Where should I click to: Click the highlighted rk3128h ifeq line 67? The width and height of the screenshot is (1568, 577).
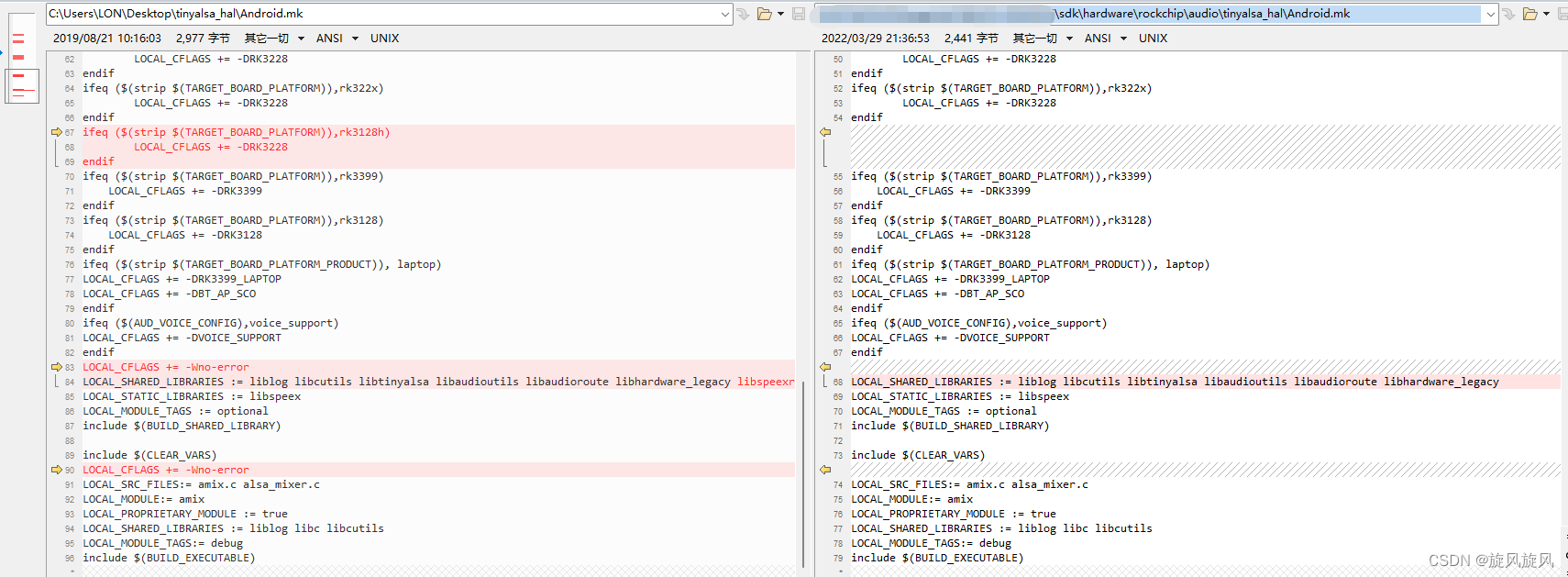[x=236, y=132]
